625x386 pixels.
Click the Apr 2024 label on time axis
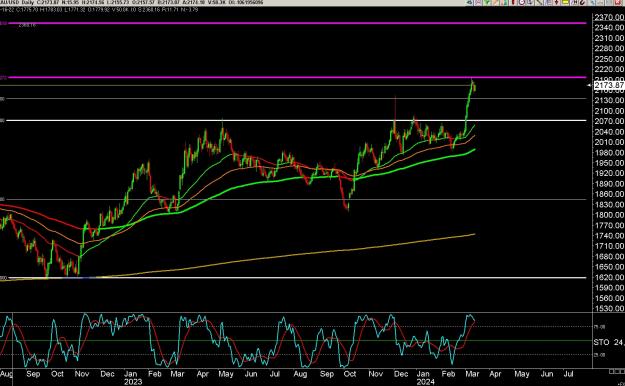click(495, 374)
